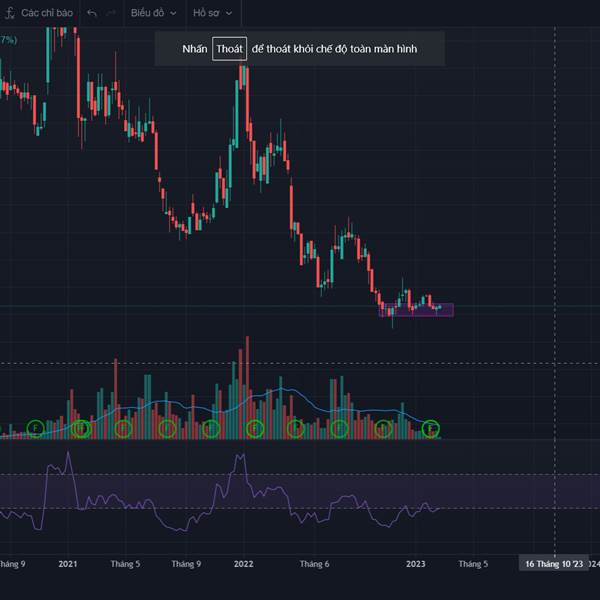600x600 pixels.
Task: Click the 2022 label on the time axis
Action: click(x=243, y=564)
